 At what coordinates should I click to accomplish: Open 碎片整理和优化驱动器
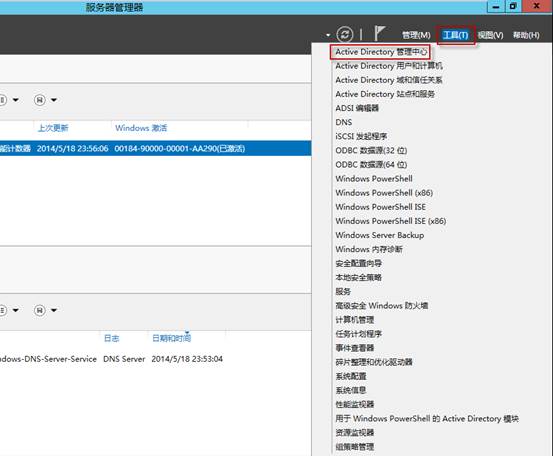[x=374, y=362]
